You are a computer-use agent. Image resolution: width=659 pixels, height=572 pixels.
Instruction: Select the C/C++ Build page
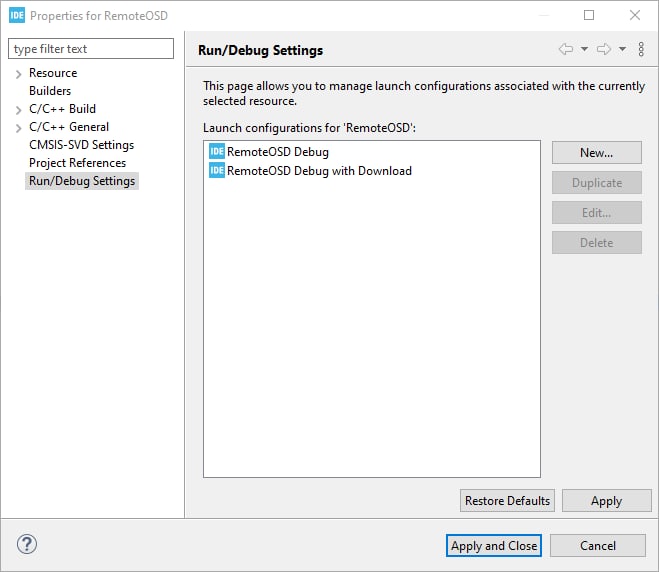click(x=62, y=109)
